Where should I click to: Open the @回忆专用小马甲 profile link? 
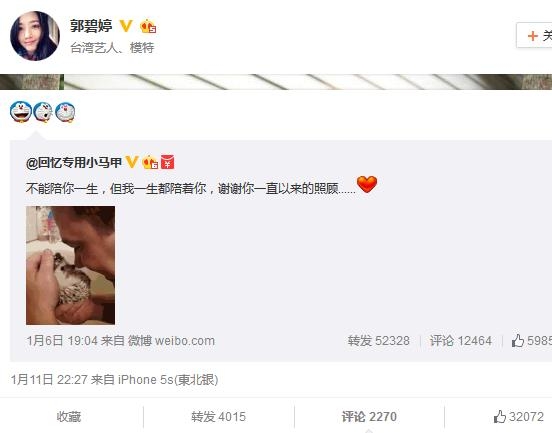coord(74,163)
